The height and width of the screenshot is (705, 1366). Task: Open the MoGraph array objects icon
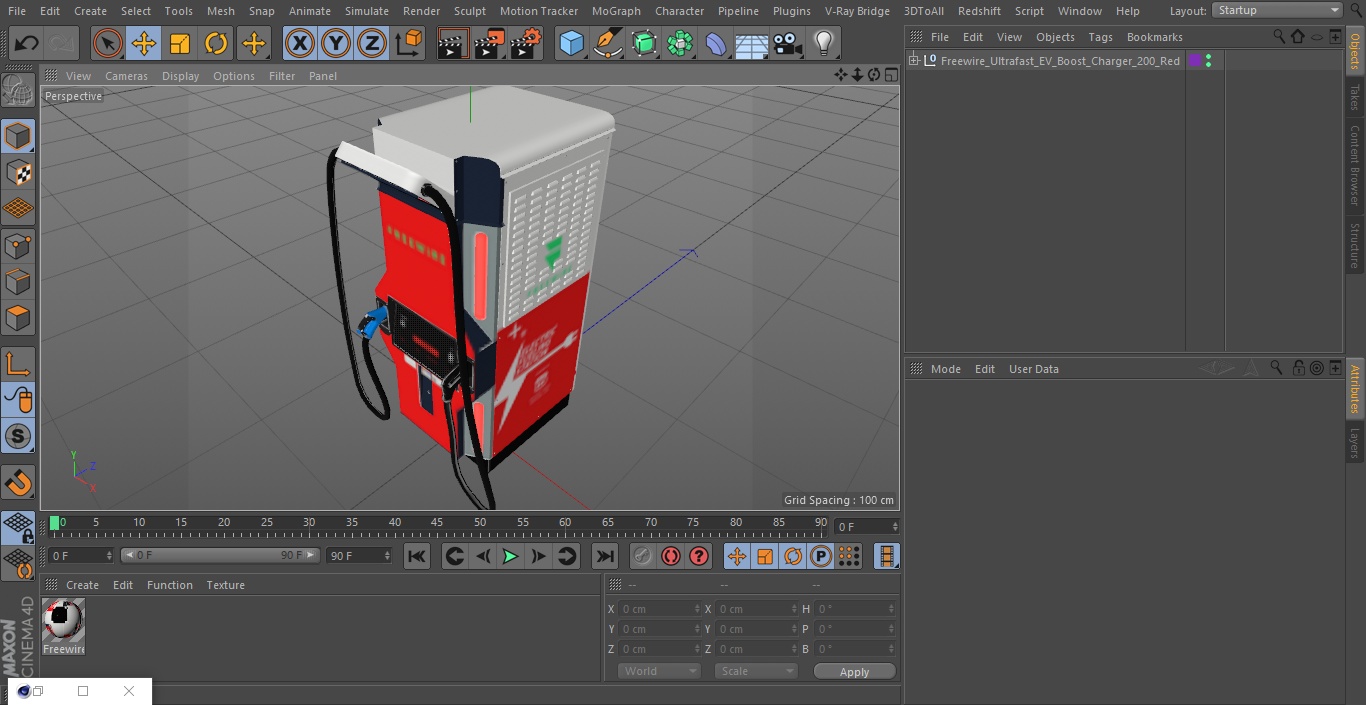pos(680,43)
